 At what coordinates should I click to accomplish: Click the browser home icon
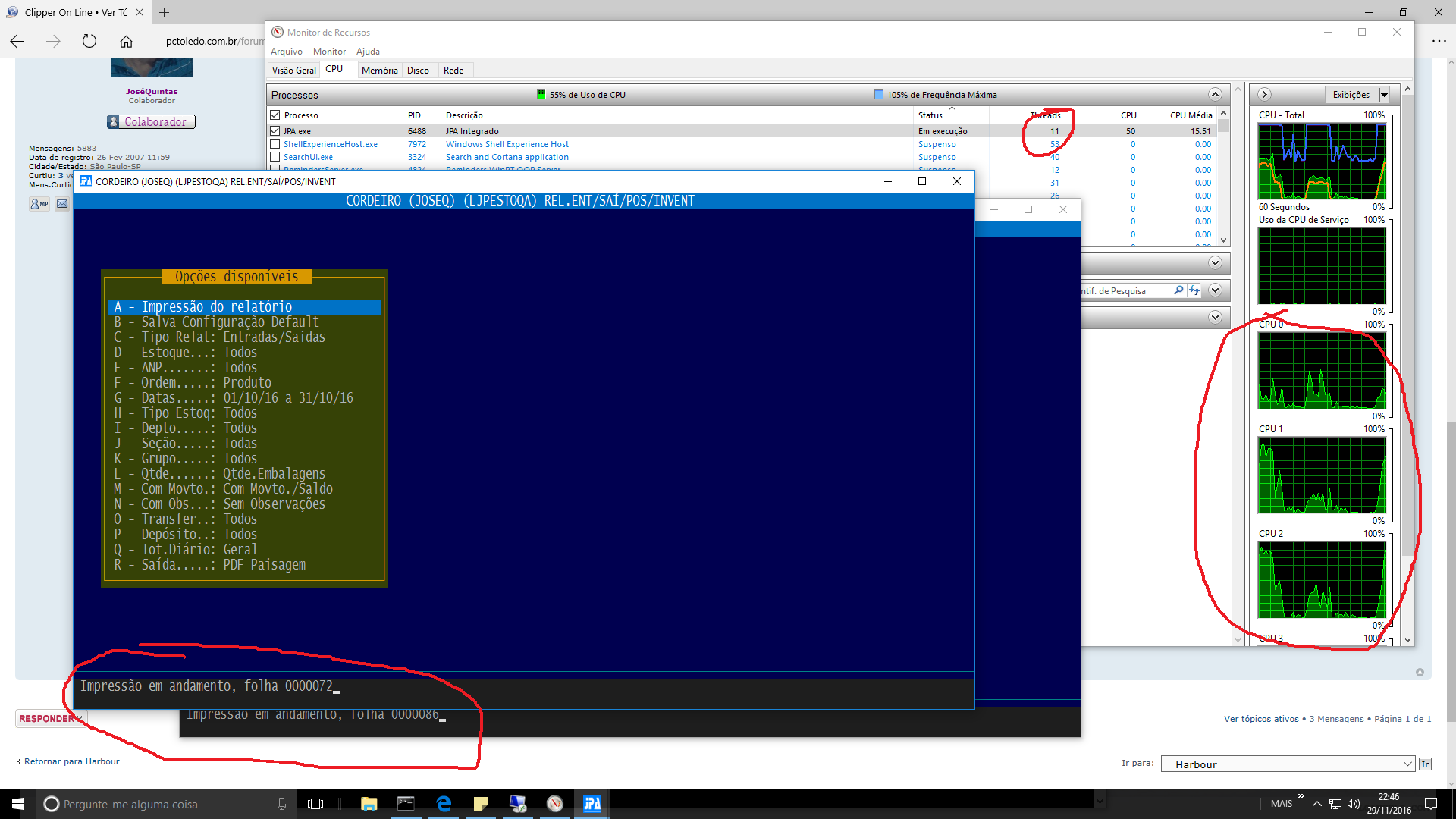point(126,41)
